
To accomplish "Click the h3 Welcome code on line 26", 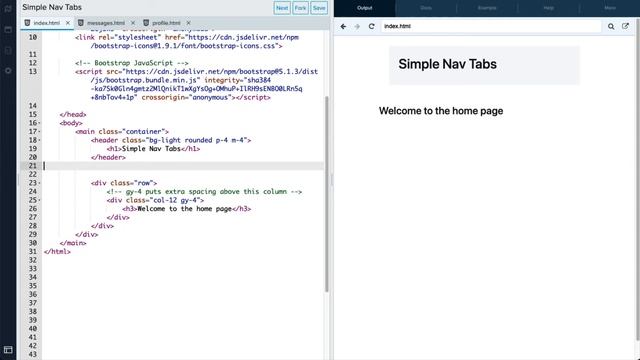I will [187, 209].
